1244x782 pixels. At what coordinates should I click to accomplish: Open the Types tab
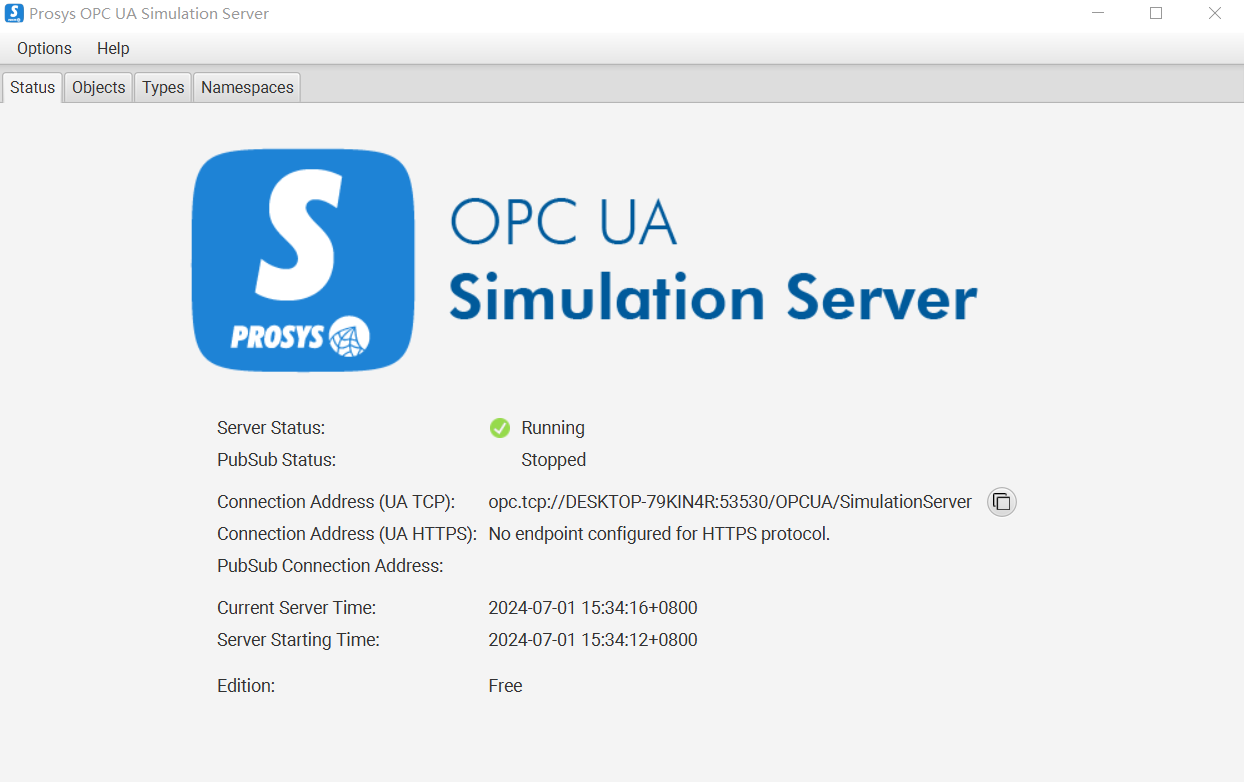[x=162, y=87]
